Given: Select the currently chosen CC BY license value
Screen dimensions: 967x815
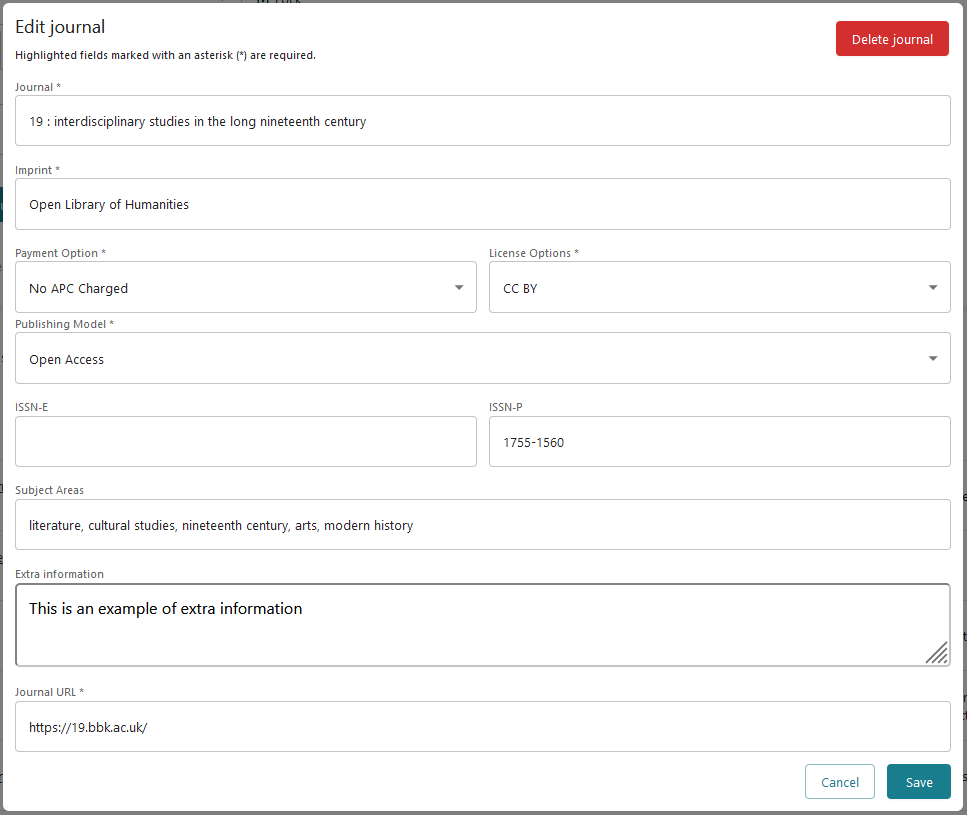Looking at the screenshot, I should (518, 287).
